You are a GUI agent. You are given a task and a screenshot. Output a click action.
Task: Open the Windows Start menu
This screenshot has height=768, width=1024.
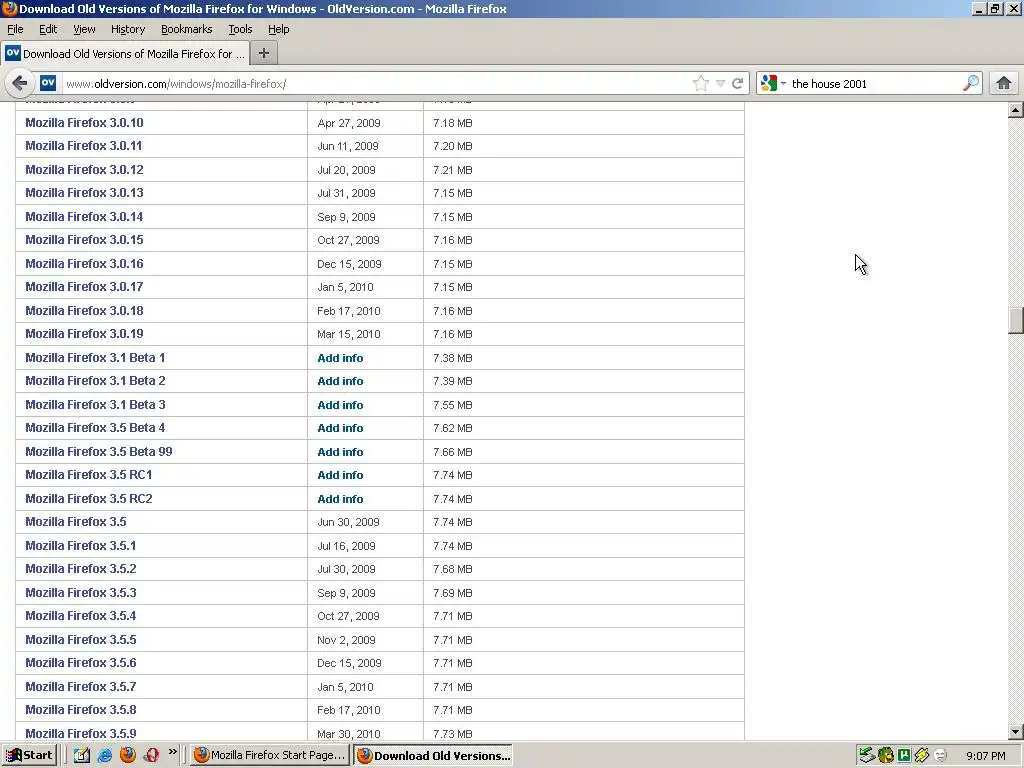[29, 756]
